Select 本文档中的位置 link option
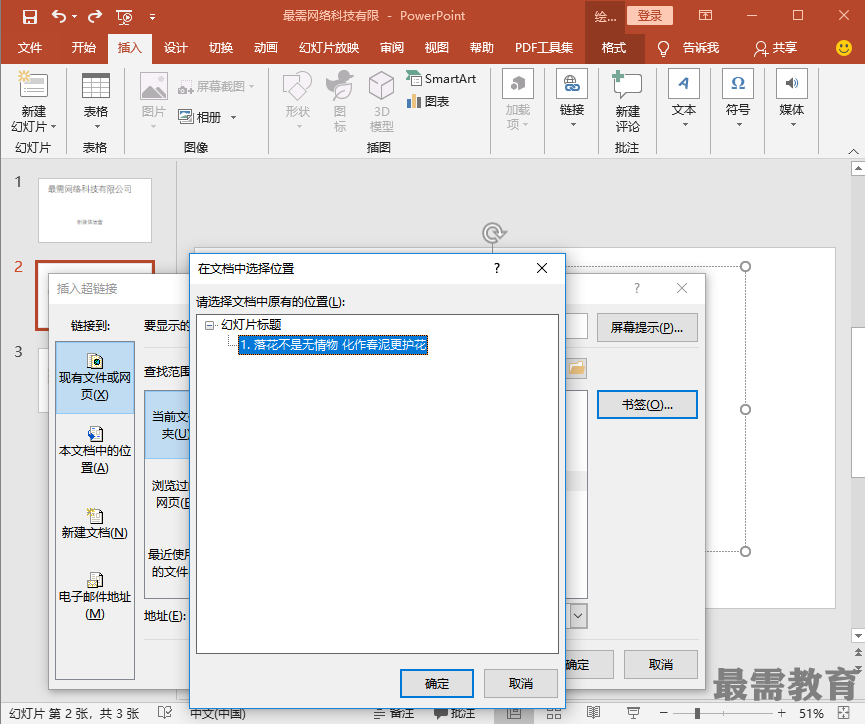865x724 pixels. point(95,450)
